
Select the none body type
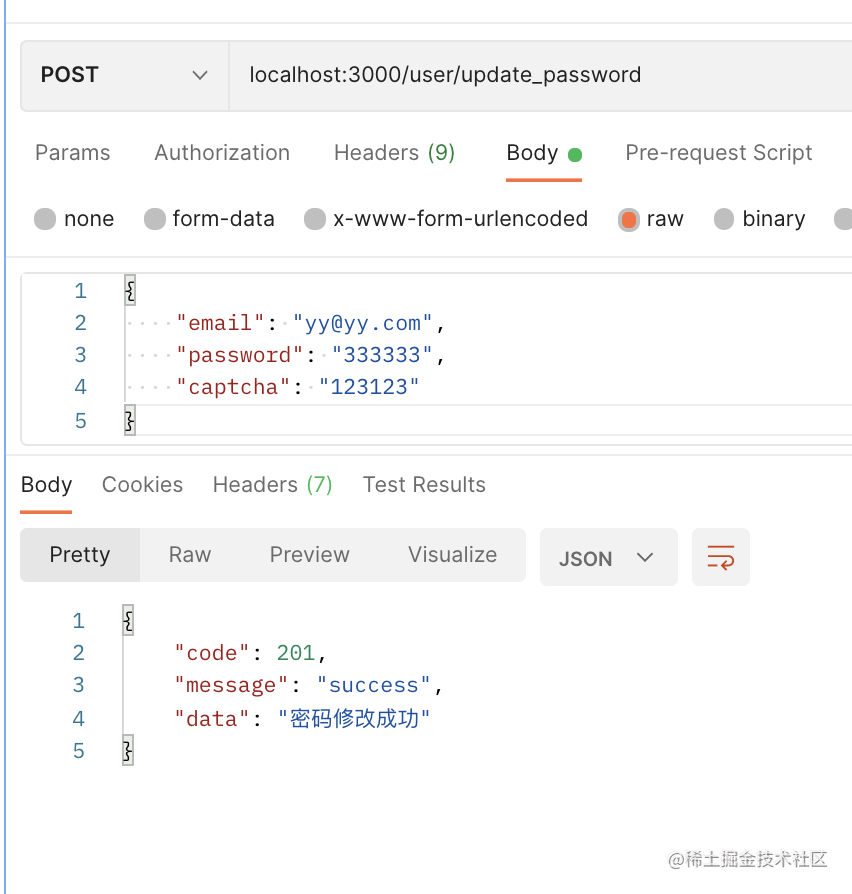[45, 219]
